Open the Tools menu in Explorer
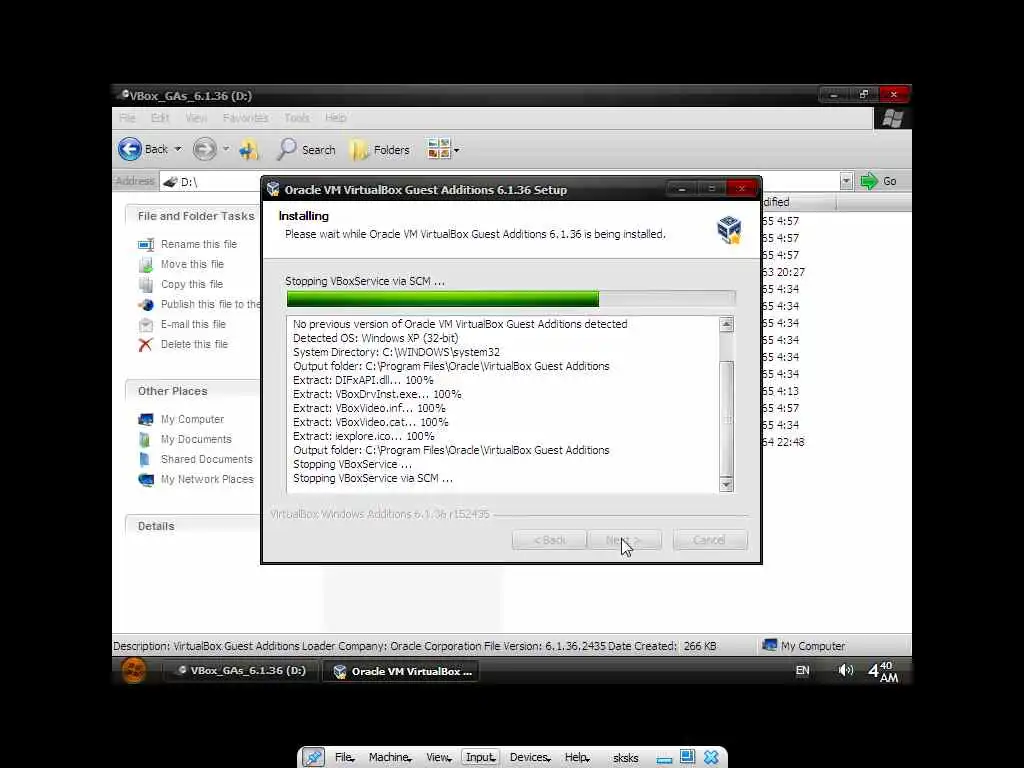This screenshot has width=1024, height=768. 296,118
